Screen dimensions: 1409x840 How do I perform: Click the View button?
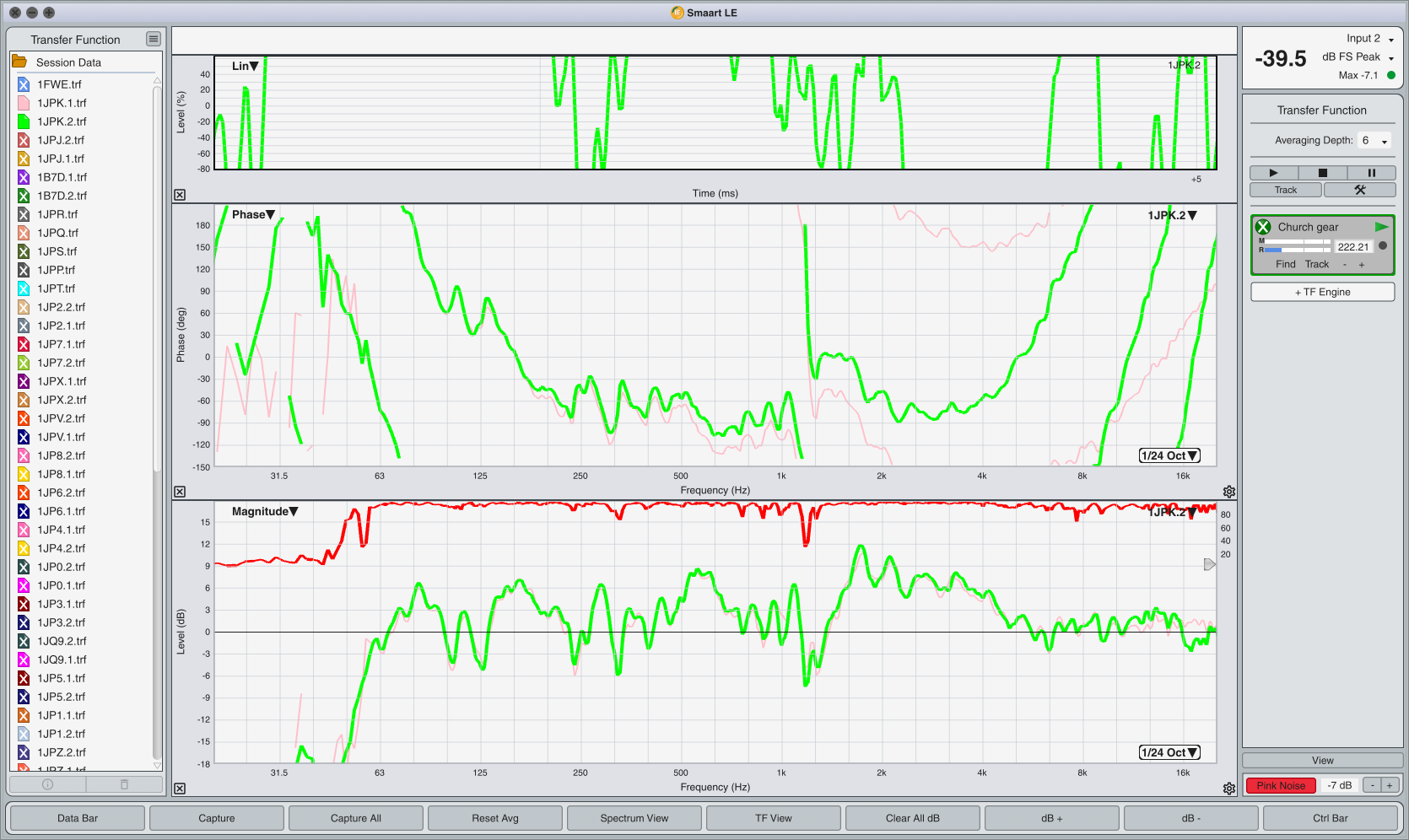[1322, 760]
